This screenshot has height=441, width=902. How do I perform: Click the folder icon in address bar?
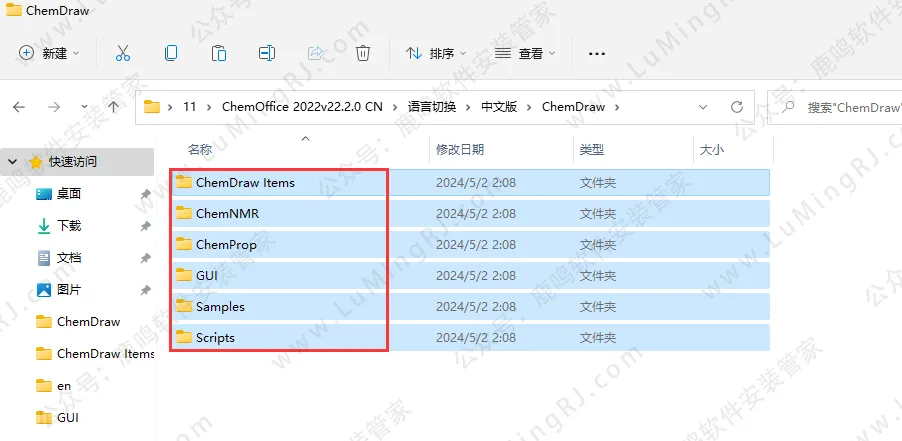point(151,107)
